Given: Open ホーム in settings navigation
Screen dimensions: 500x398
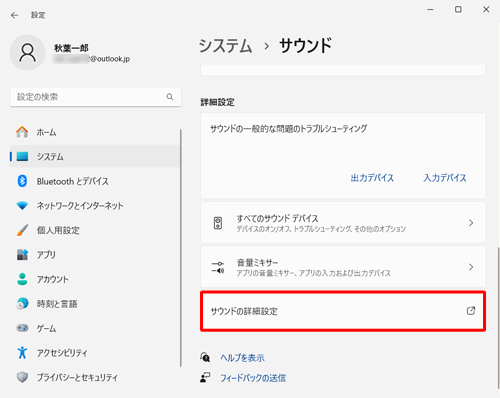Looking at the screenshot, I should coord(95,132).
